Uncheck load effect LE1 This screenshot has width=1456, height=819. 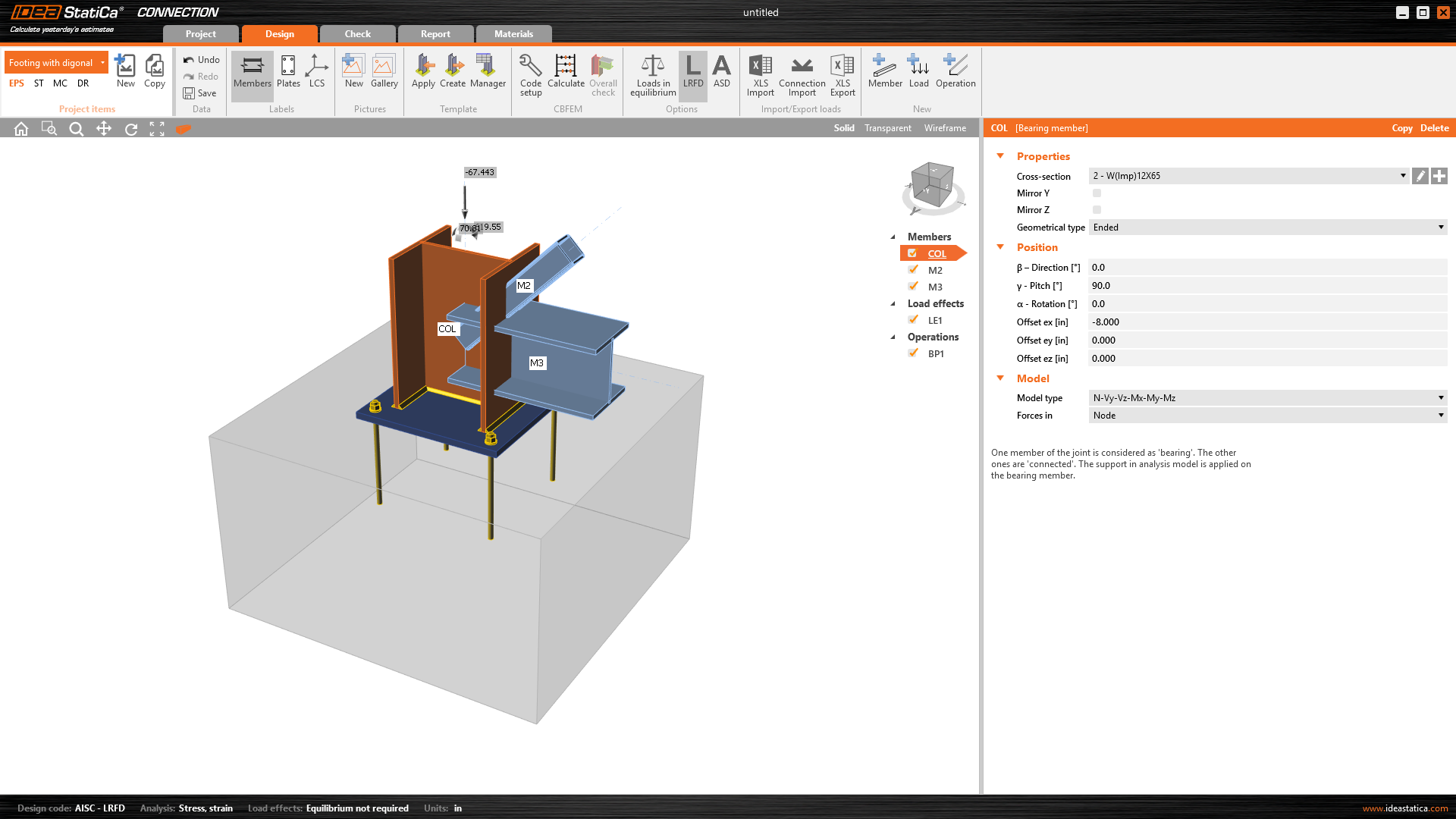pos(914,319)
